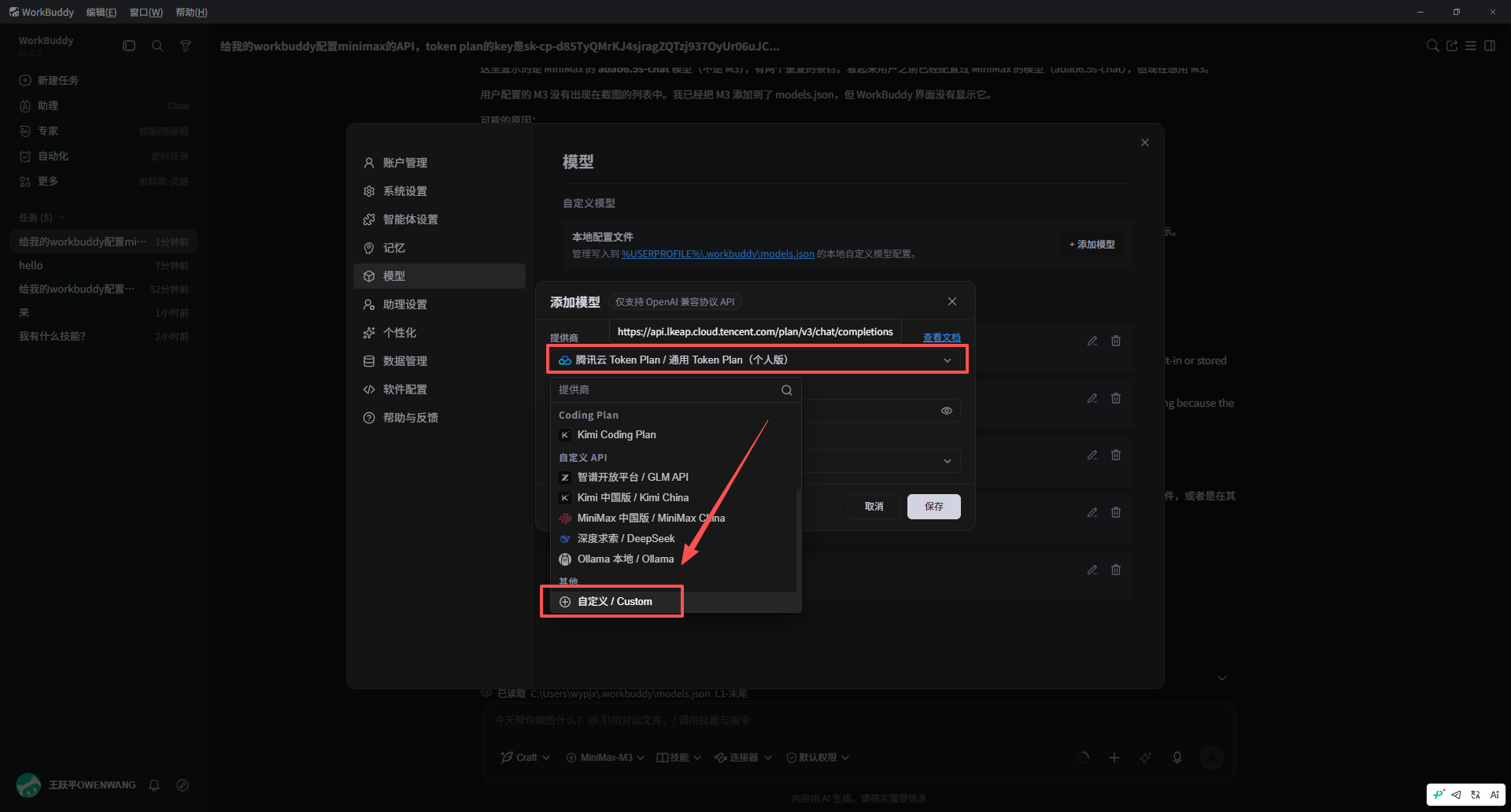The image size is (1511, 812).
Task: Click the scroll-to-bottom chevron button
Action: (x=1222, y=678)
